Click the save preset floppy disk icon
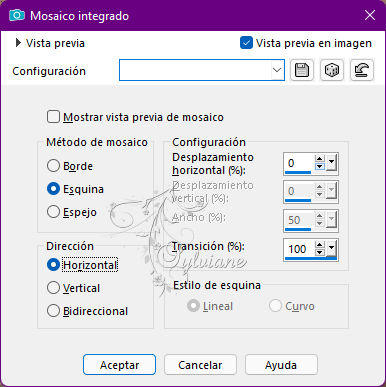Screen dimensions: 386x387 [302, 70]
